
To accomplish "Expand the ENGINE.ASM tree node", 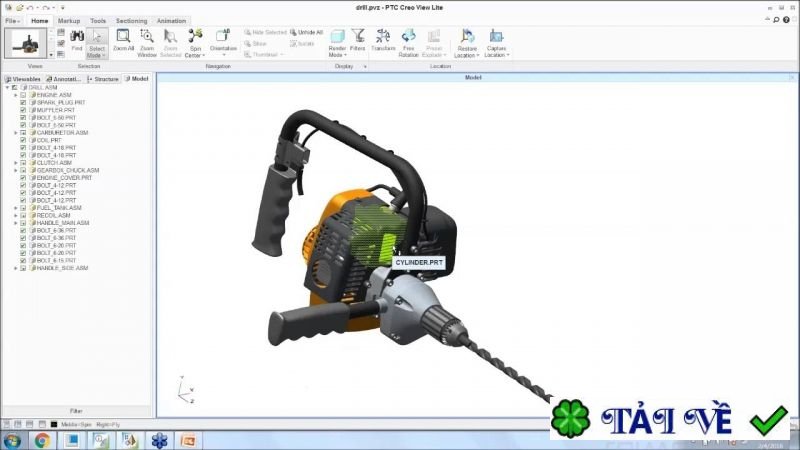I will (16, 95).
